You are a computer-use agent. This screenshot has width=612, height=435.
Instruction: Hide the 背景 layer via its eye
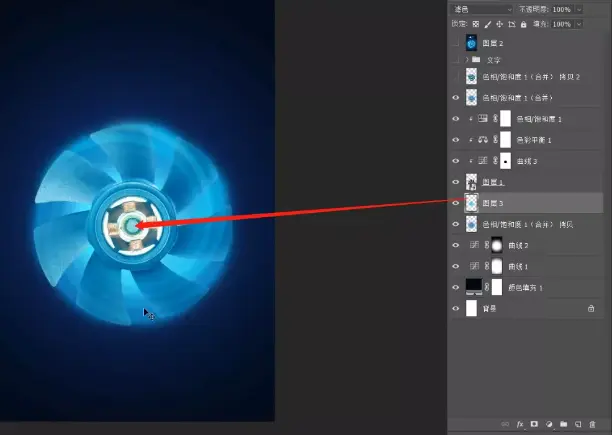pos(455,309)
